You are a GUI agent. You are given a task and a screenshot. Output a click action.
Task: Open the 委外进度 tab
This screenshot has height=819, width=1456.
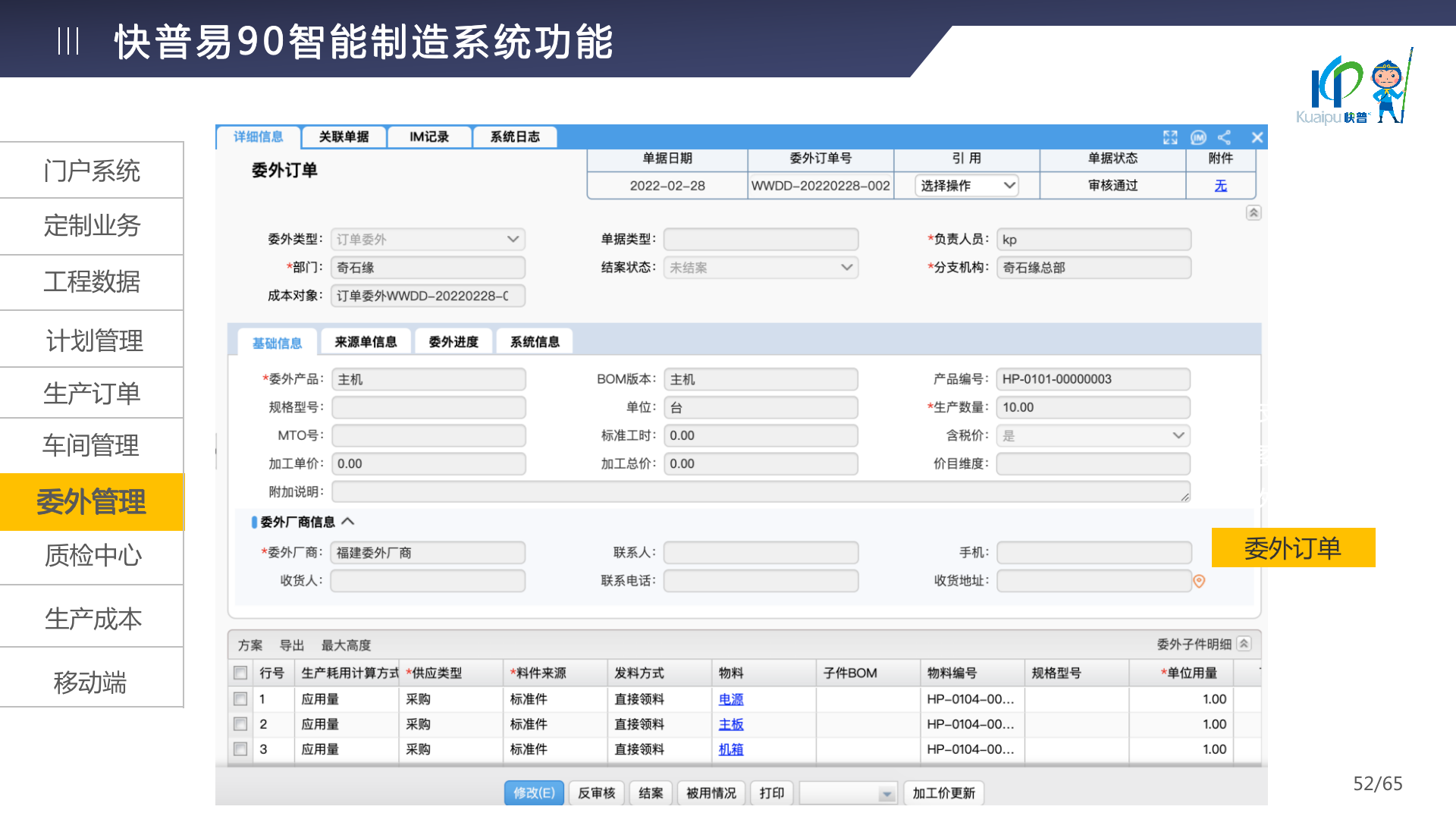(453, 342)
